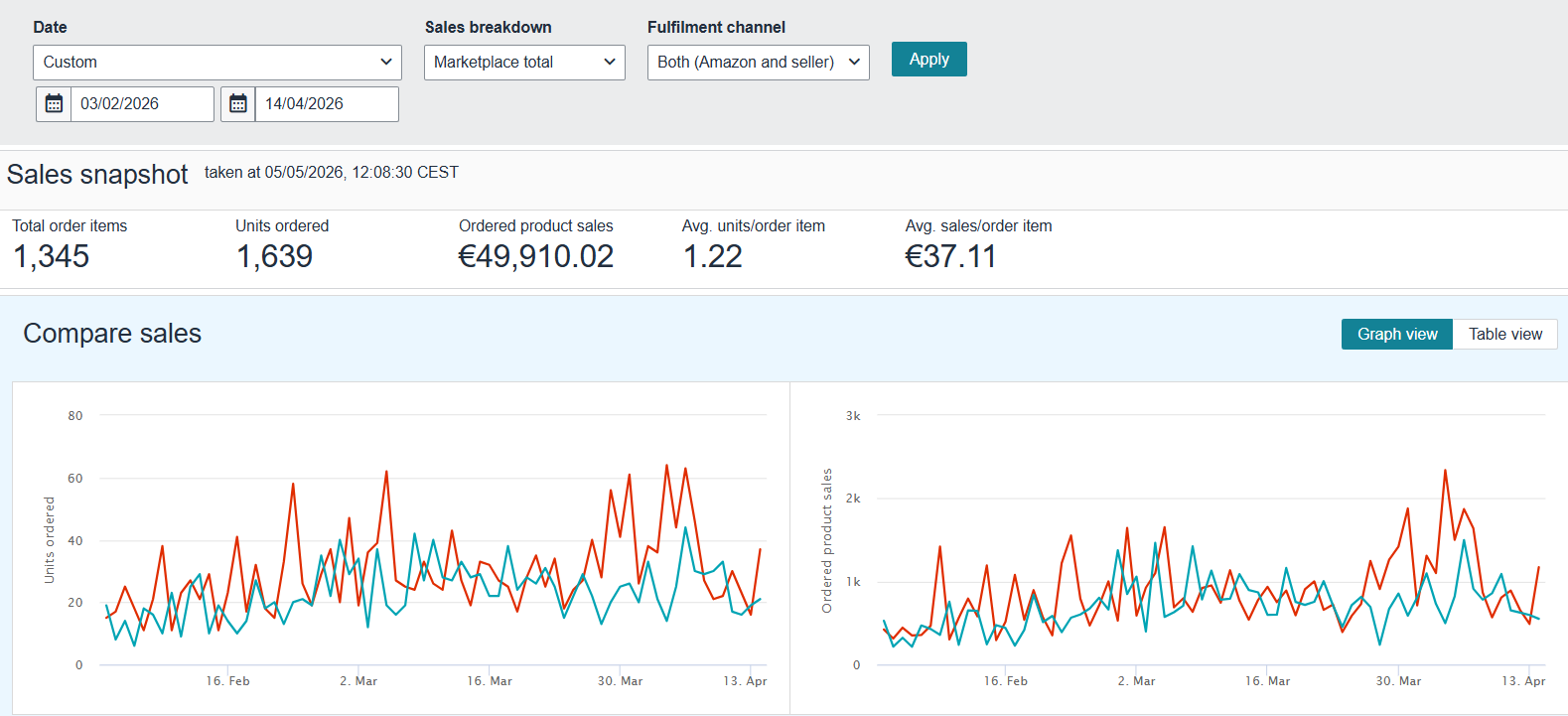Click the Avg. sales/order item value €37.11
The image size is (1568, 716).
click(x=950, y=256)
